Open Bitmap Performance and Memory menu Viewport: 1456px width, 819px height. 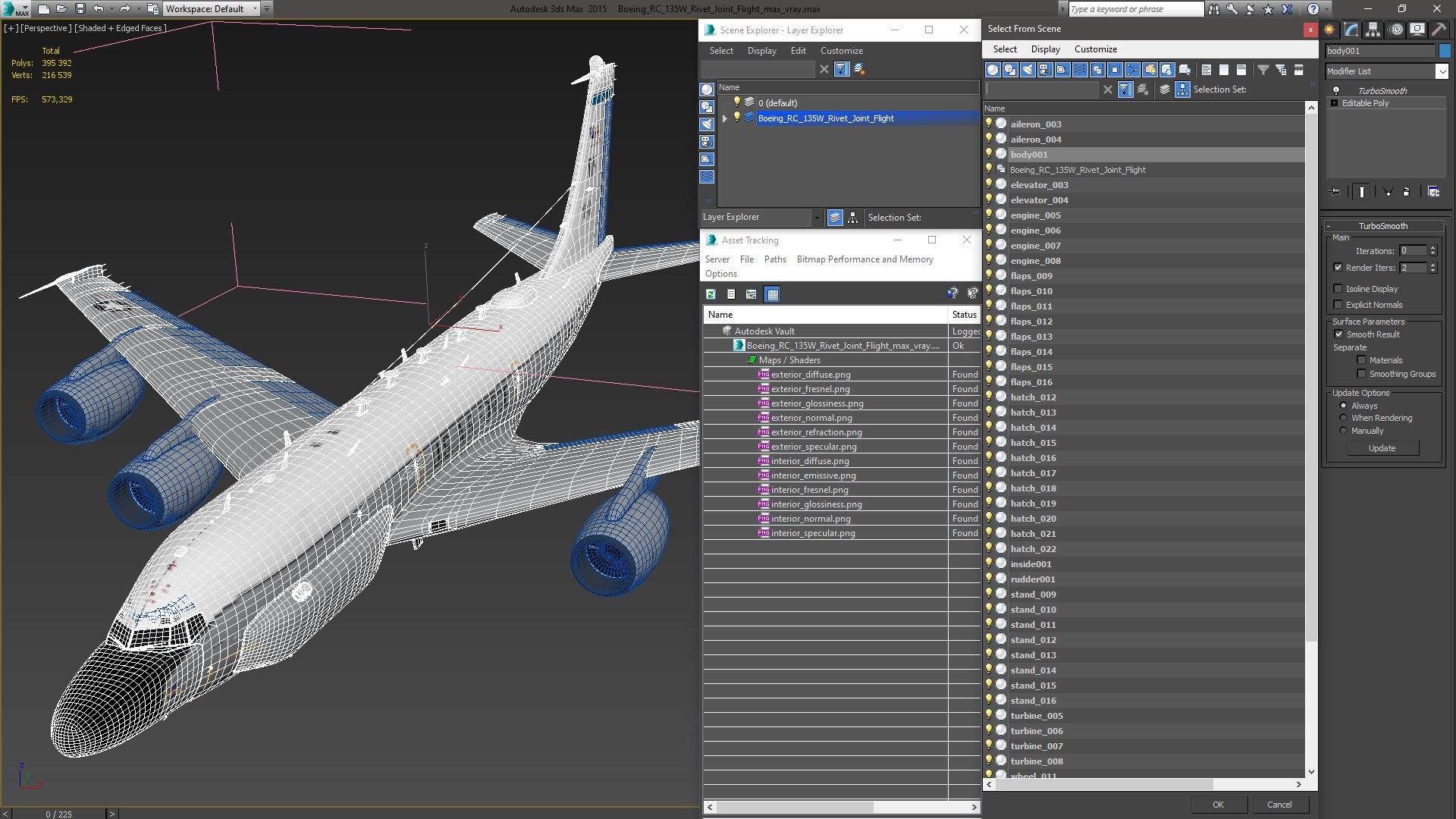(x=864, y=259)
